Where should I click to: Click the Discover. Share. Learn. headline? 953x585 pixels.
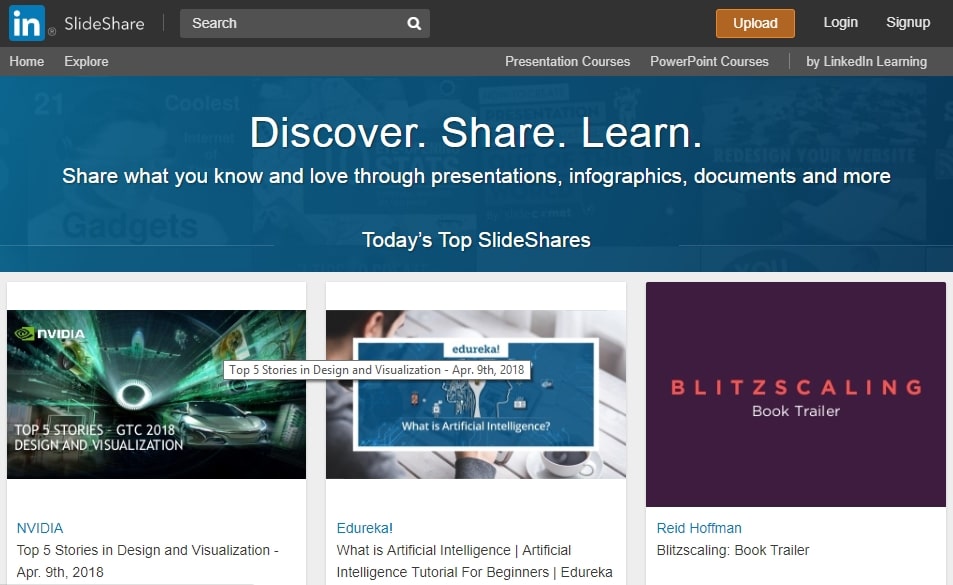[x=476, y=132]
